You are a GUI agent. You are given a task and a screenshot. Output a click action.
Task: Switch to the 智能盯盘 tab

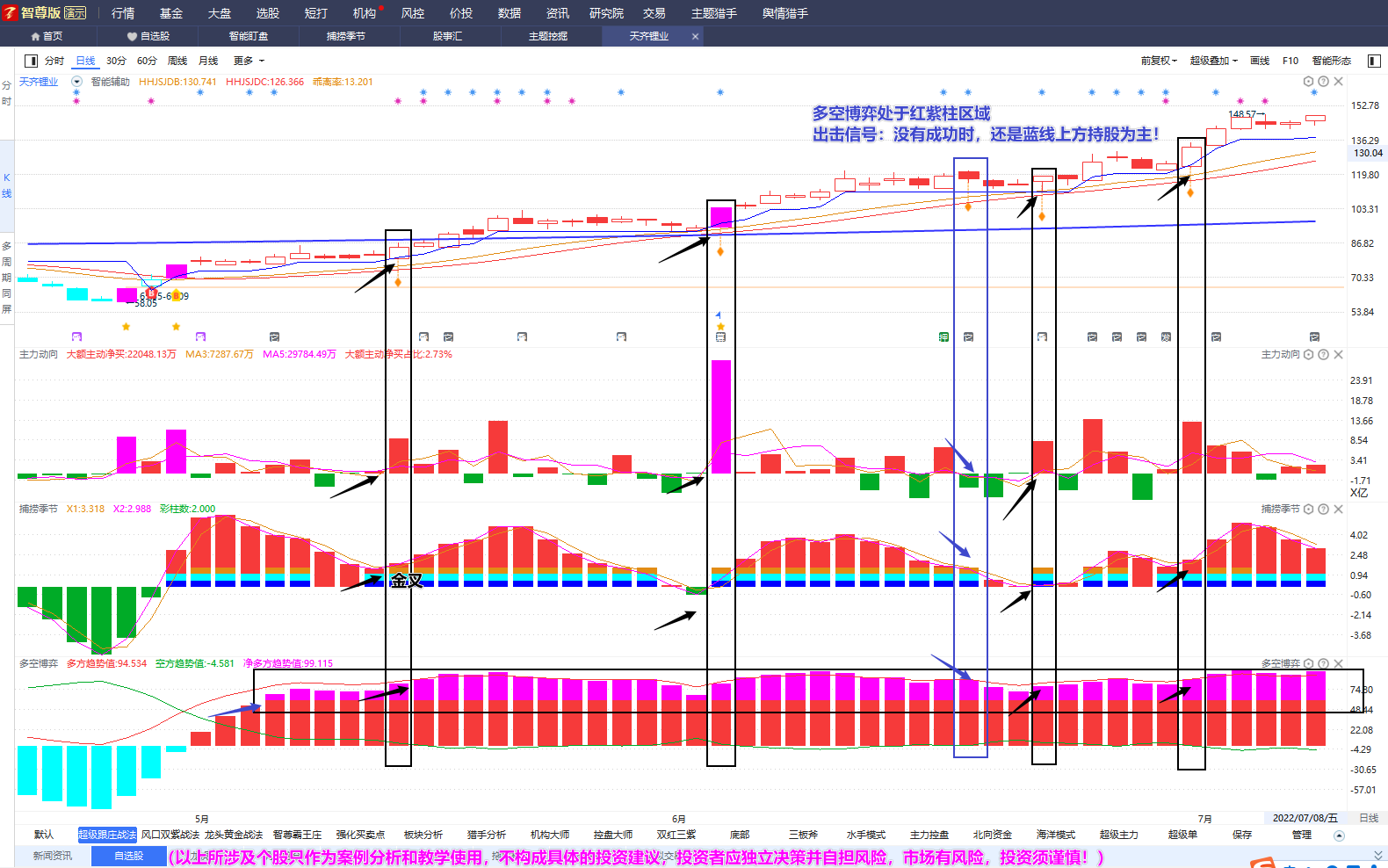(249, 36)
